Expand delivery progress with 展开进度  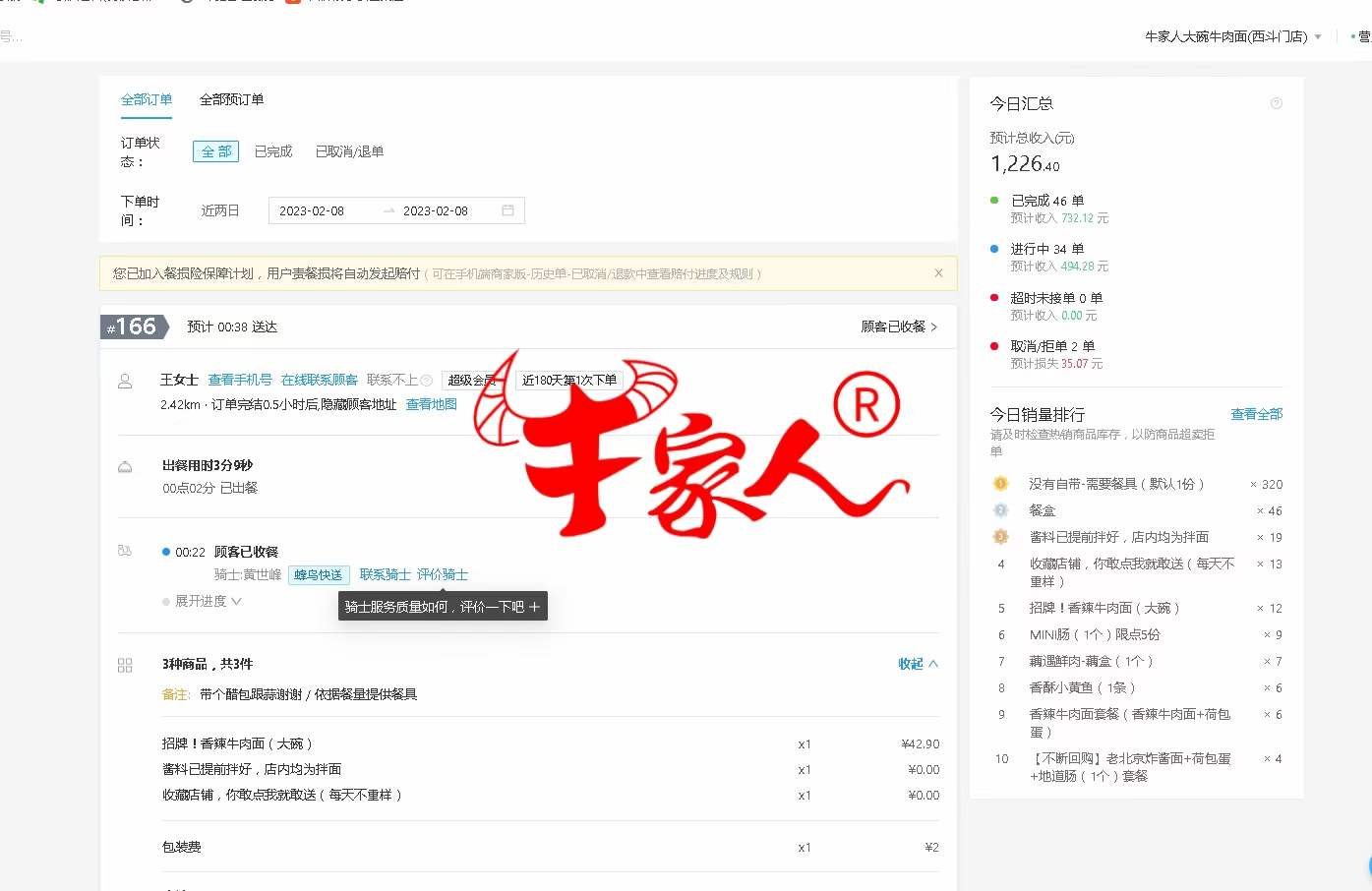coord(208,601)
